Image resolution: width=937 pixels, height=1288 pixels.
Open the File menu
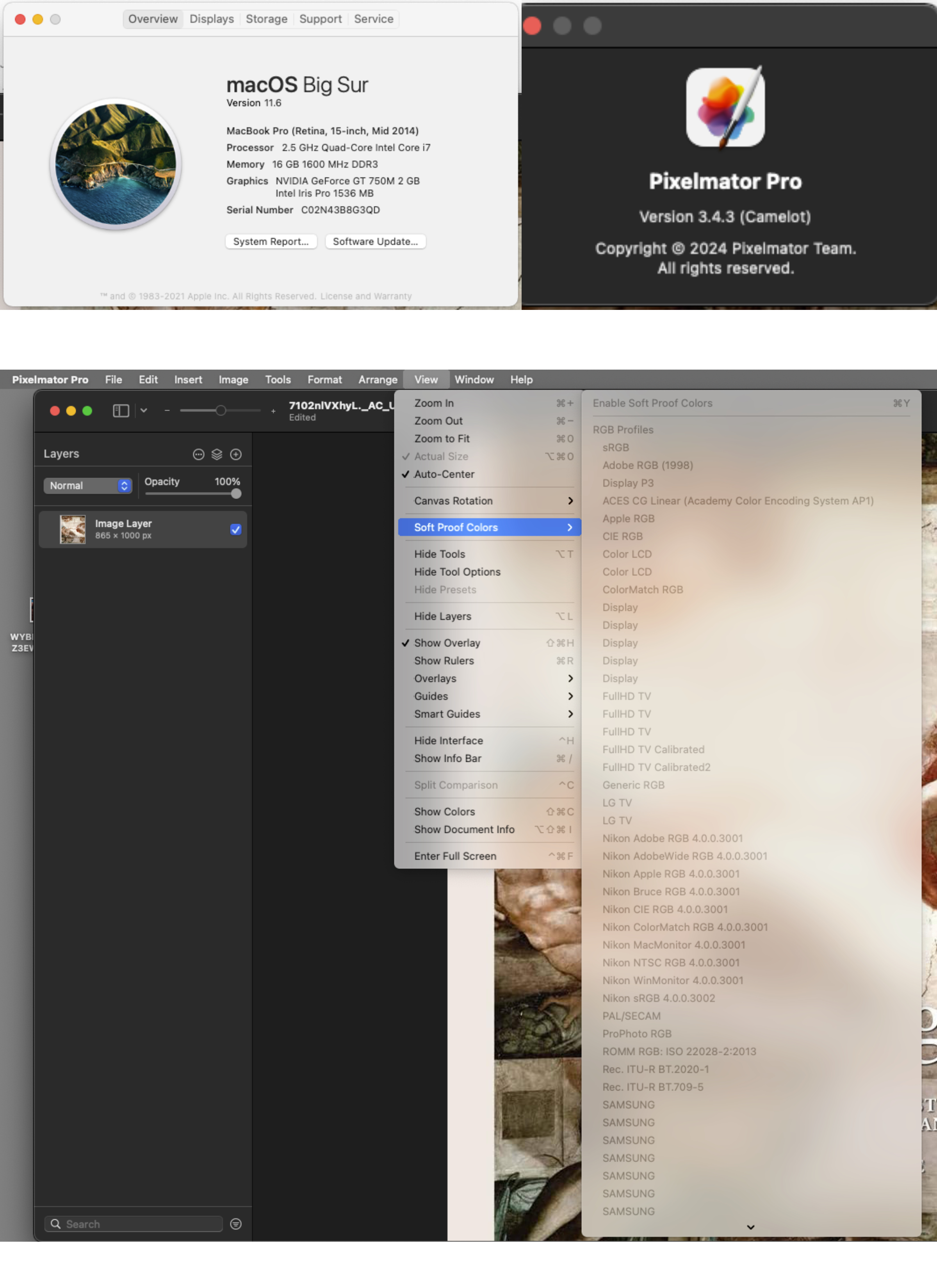113,379
